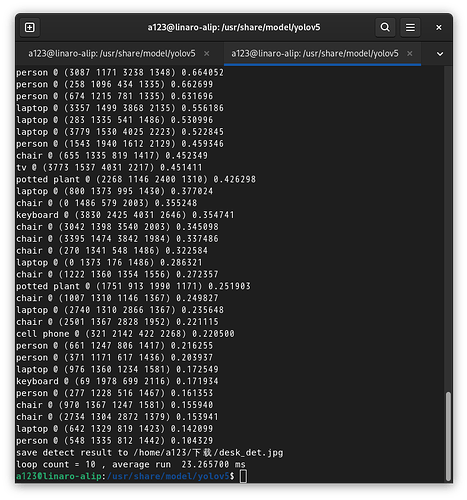Click the keyboard 0.354741 output line
Image resolution: width=467 pixels, height=500 pixels.
(x=125, y=215)
